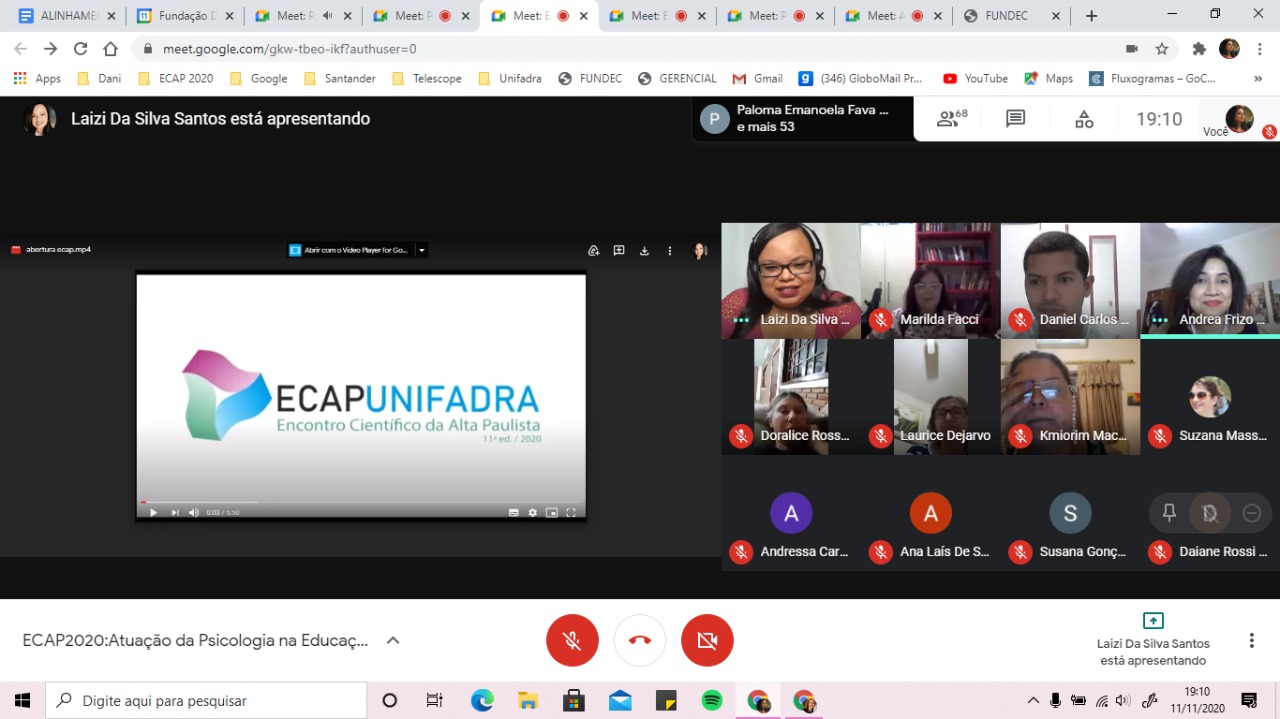Close the Fundação browser tab
1280x719 pixels.
228,16
